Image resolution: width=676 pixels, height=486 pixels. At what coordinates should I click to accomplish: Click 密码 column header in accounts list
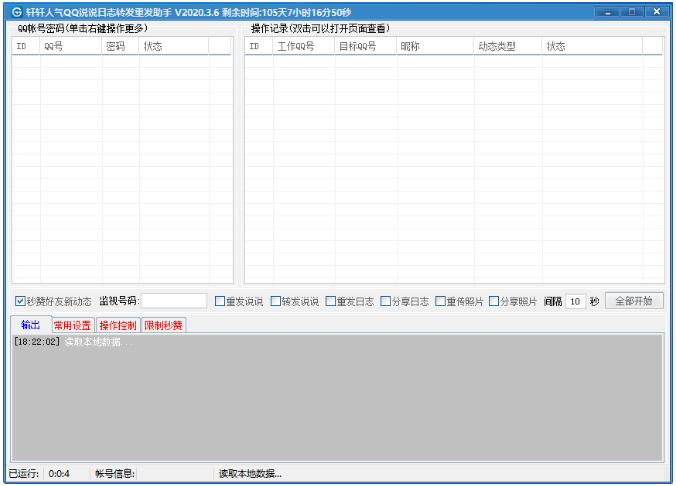point(120,46)
